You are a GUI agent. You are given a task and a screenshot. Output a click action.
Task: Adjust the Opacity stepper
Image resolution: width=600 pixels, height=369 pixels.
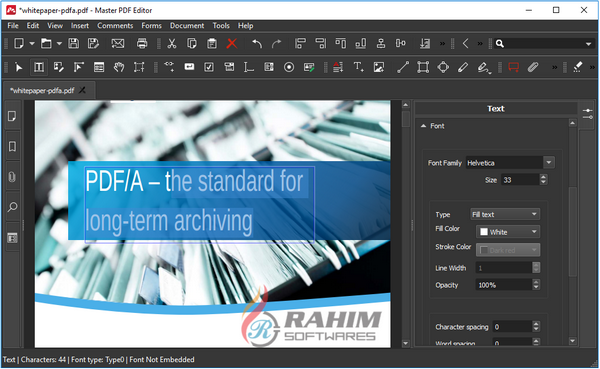point(536,285)
